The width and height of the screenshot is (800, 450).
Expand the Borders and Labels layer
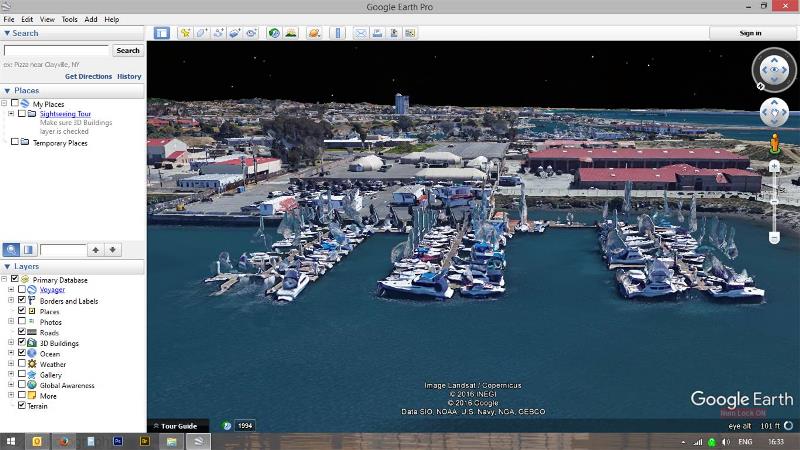pos(11,301)
